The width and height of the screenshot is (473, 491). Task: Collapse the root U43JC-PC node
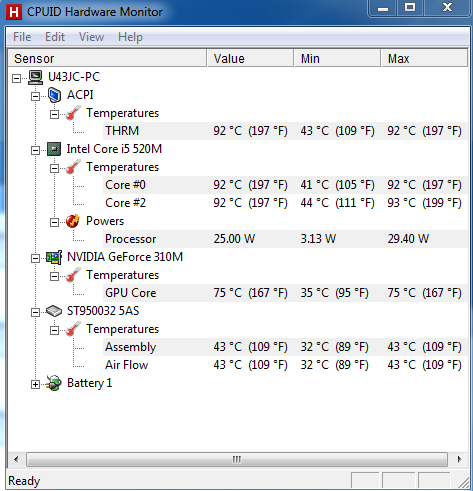pyautogui.click(x=16, y=78)
